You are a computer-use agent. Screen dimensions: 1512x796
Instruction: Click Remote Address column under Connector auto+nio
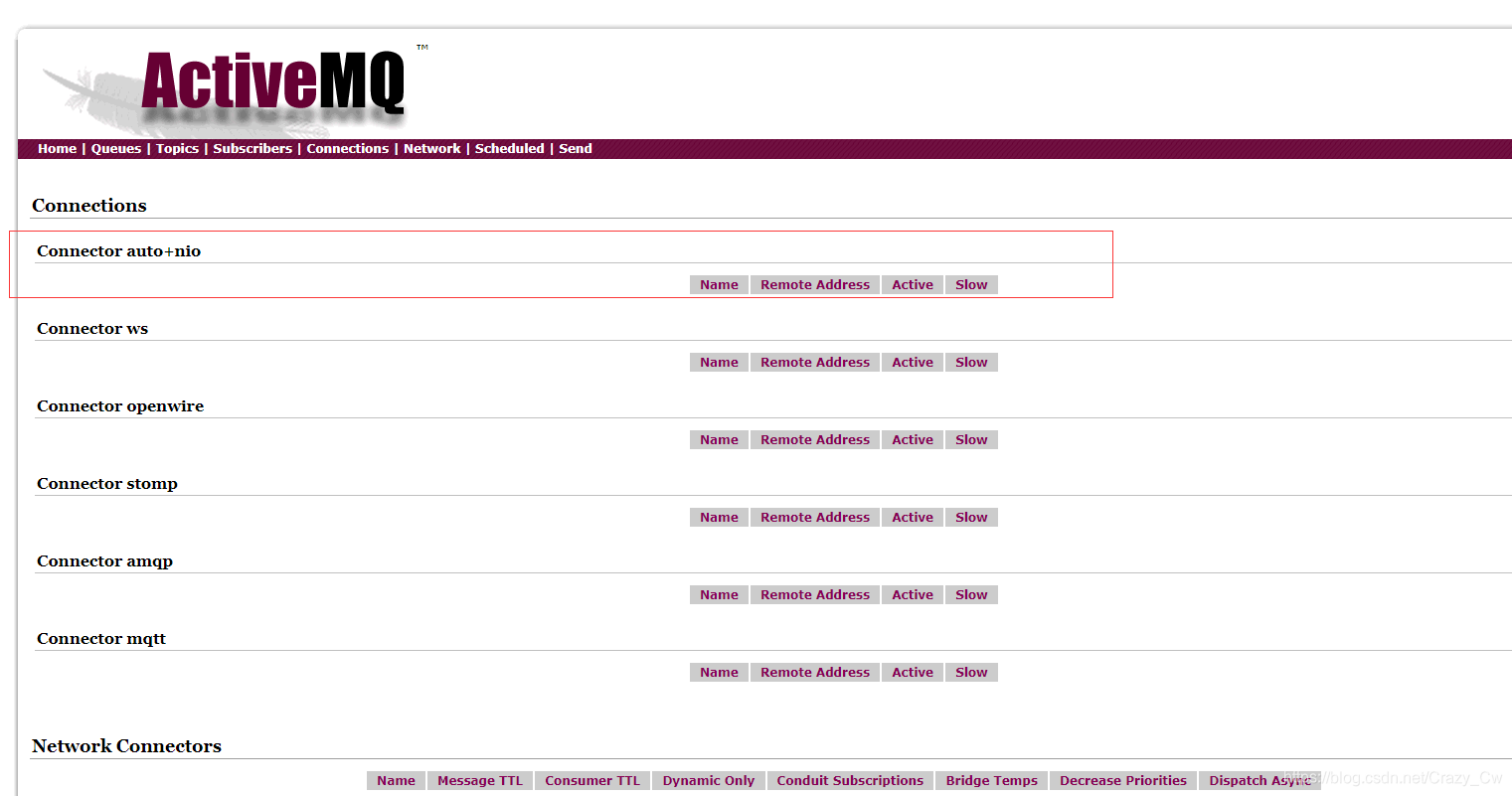[x=815, y=284]
